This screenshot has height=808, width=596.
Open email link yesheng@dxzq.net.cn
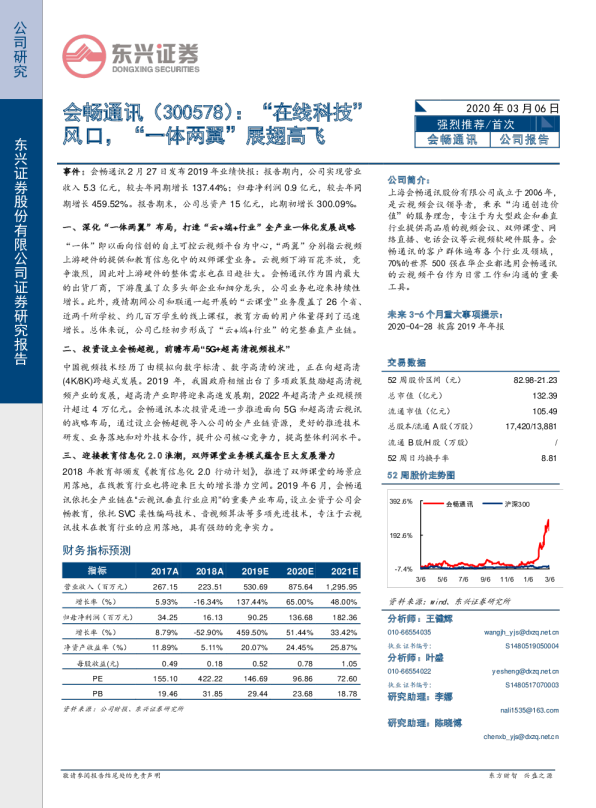[x=525, y=671]
